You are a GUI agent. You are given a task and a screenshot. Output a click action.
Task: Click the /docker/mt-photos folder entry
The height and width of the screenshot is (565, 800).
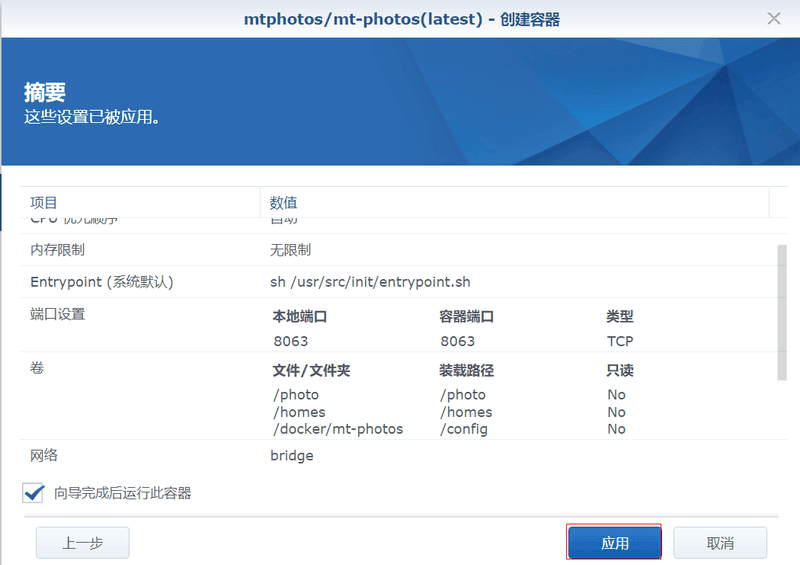coord(337,429)
